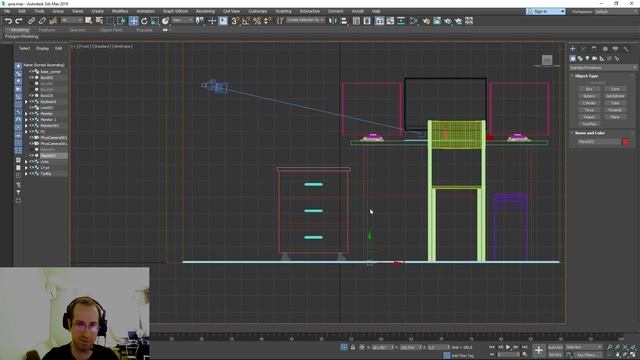Click the Play Animation button
The width and height of the screenshot is (640, 360).
(508, 347)
